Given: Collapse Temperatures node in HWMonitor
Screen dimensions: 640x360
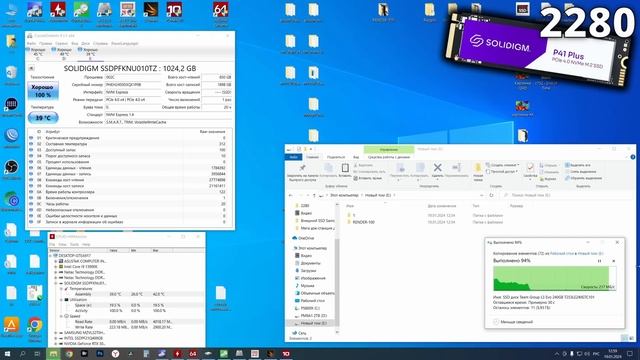Looking at the screenshot, I should point(61,289).
